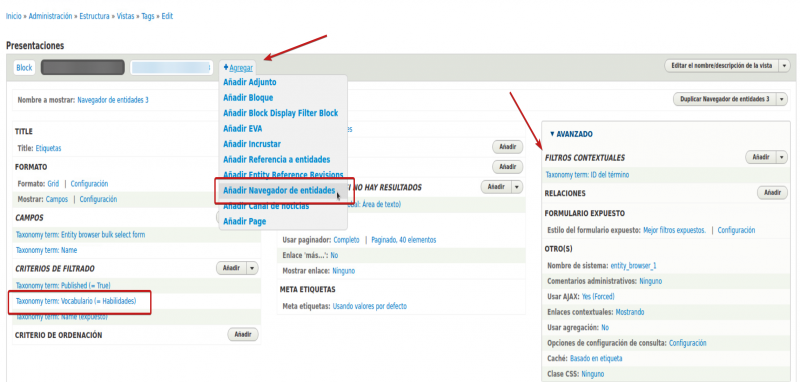Viewport: 800px width, 382px height.
Task: Select the dark gray display tab
Action: click(x=83, y=67)
